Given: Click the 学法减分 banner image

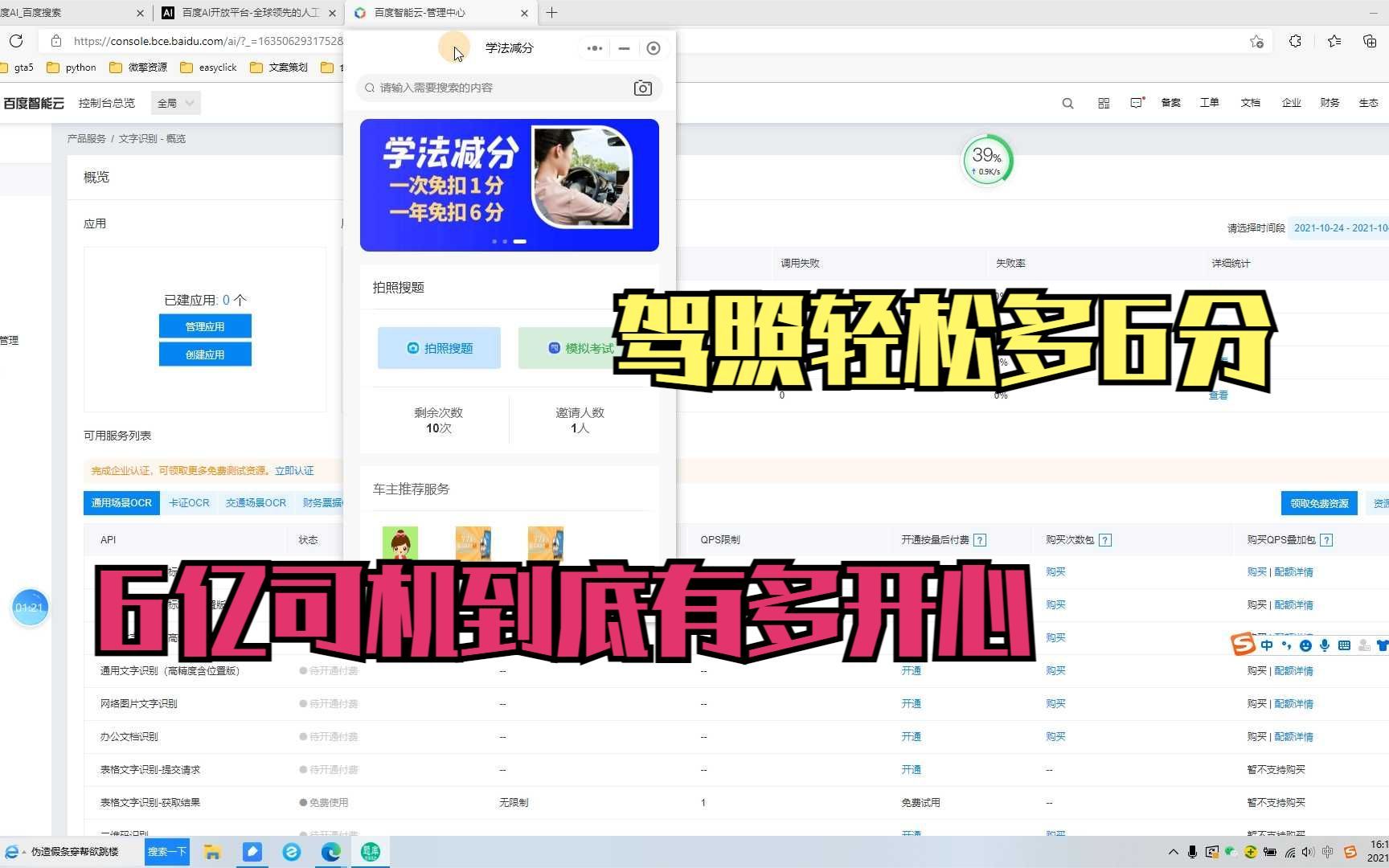Looking at the screenshot, I should pyautogui.click(x=510, y=185).
